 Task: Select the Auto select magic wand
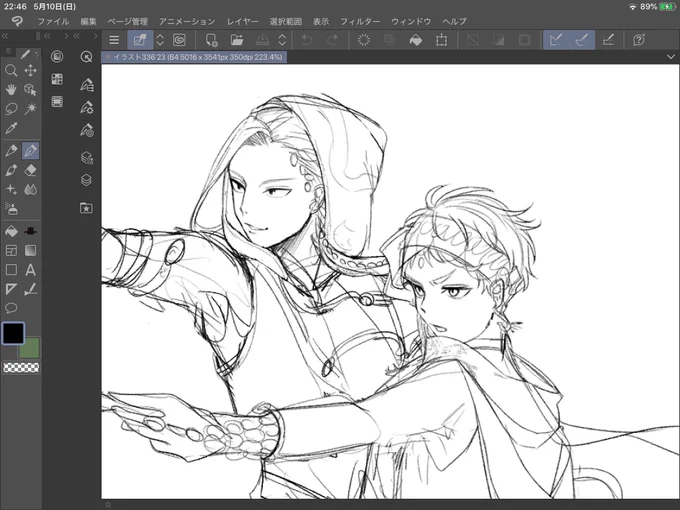tap(30, 108)
